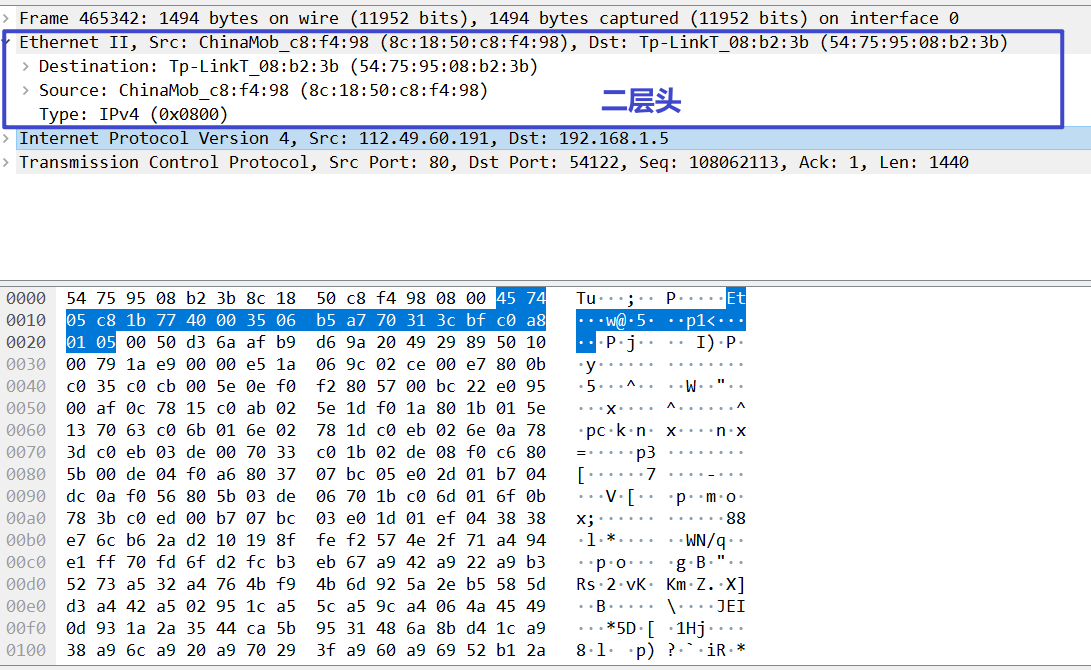Click hex offset 00e0 row label
The height and width of the screenshot is (670, 1091).
[26, 607]
